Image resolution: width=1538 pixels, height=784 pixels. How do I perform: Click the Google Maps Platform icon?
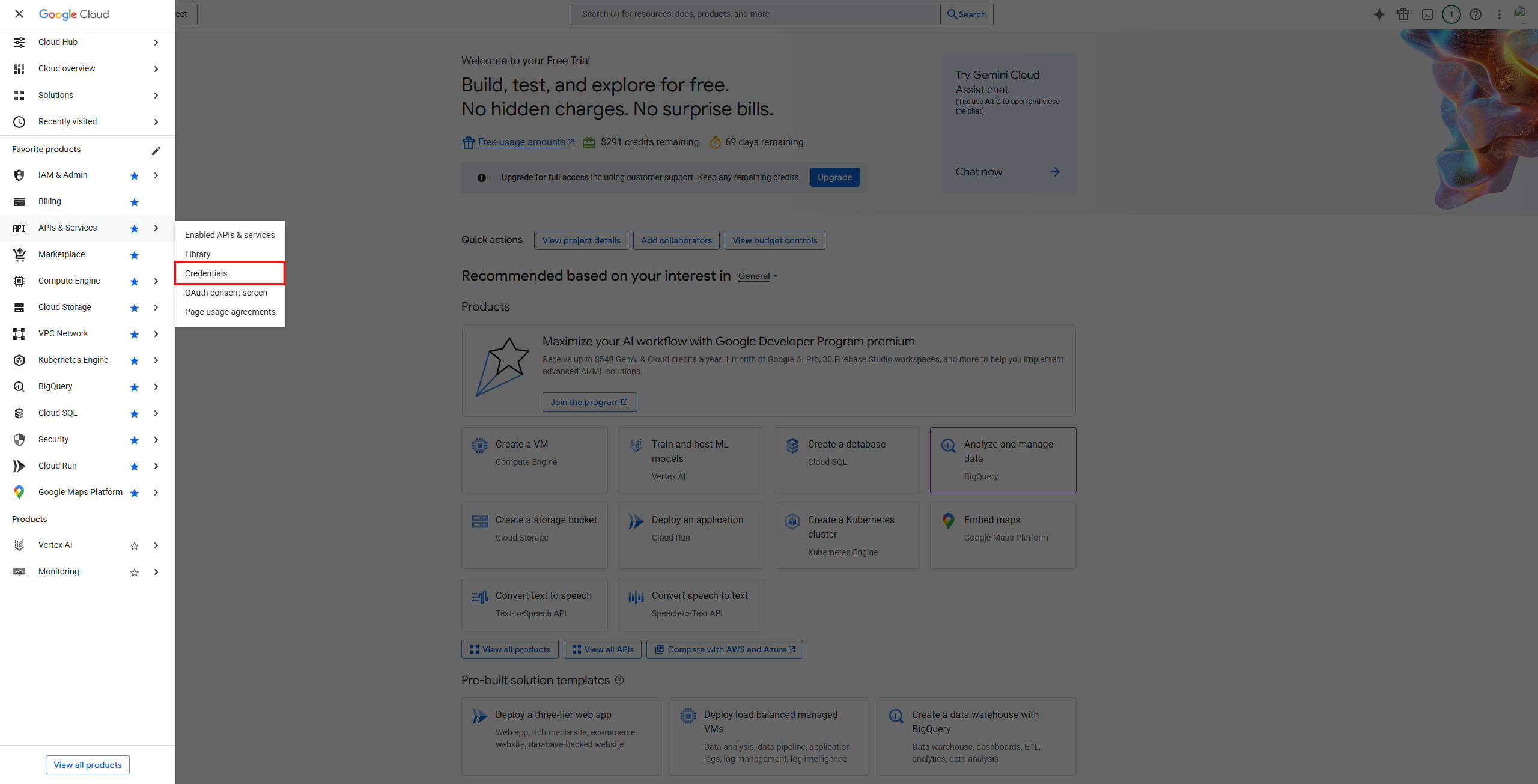tap(19, 492)
